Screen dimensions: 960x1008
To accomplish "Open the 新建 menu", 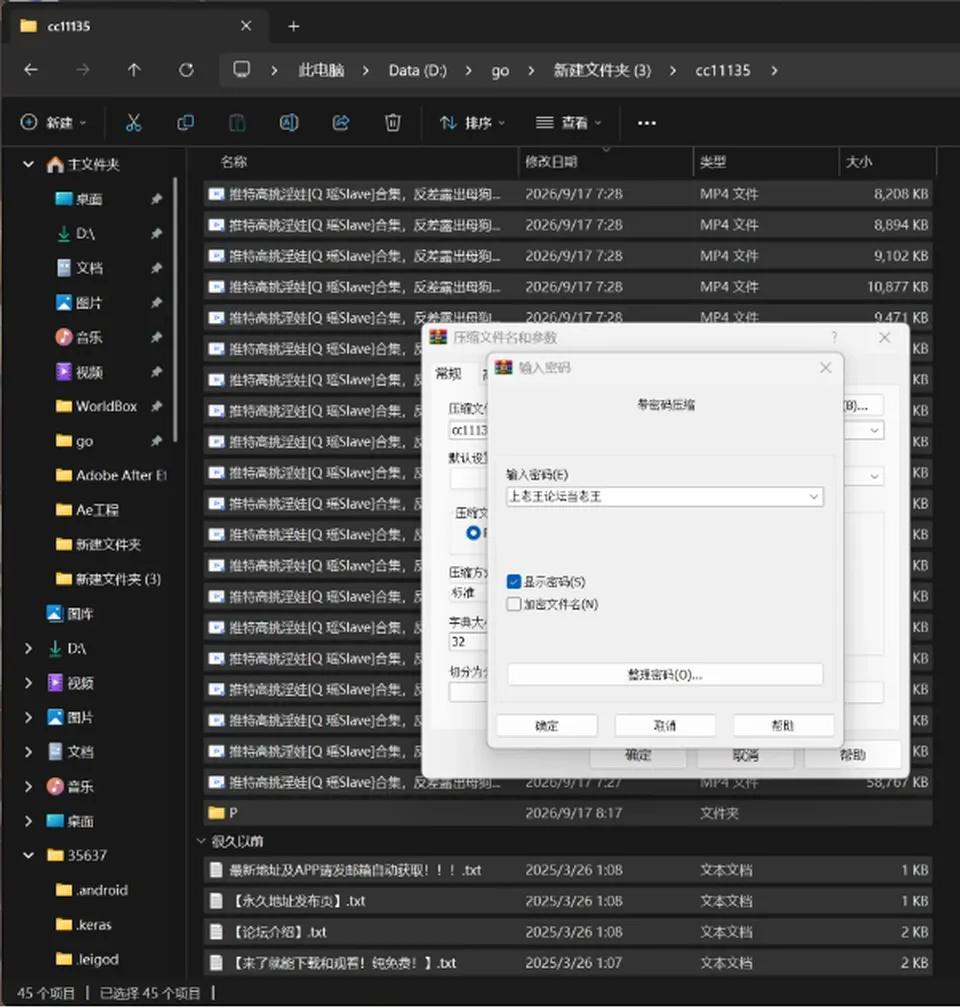I will click(53, 122).
